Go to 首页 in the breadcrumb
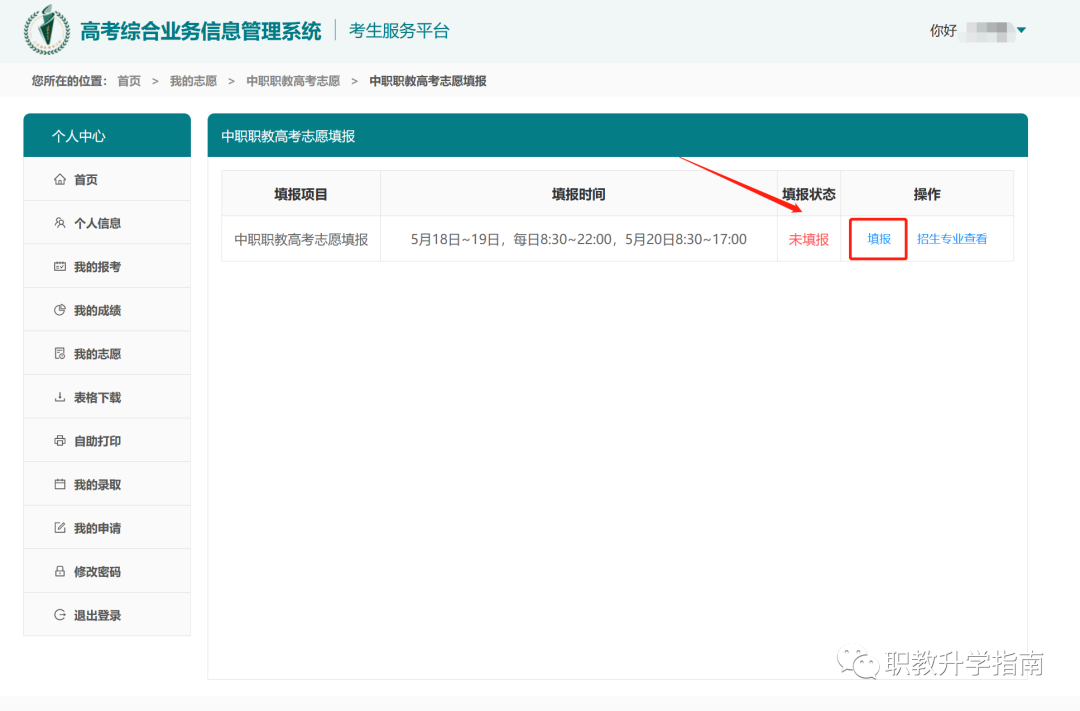 coord(129,81)
